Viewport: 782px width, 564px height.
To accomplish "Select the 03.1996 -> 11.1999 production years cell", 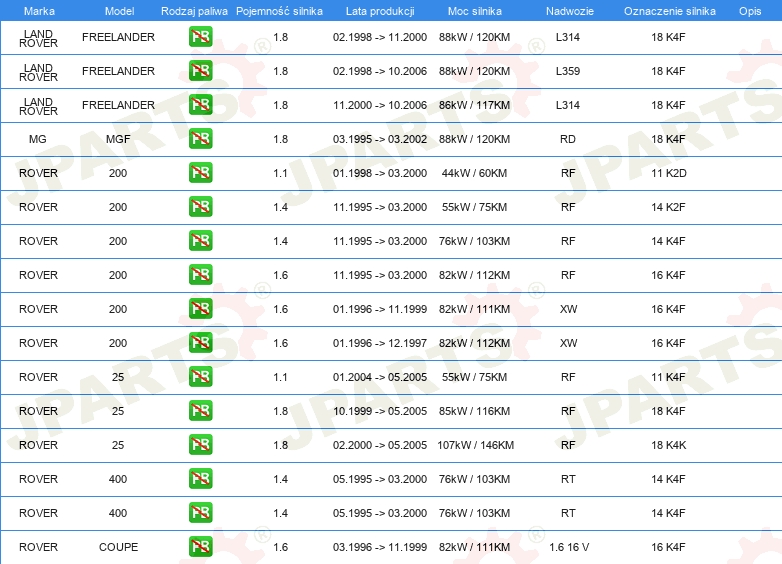I will click(380, 547).
